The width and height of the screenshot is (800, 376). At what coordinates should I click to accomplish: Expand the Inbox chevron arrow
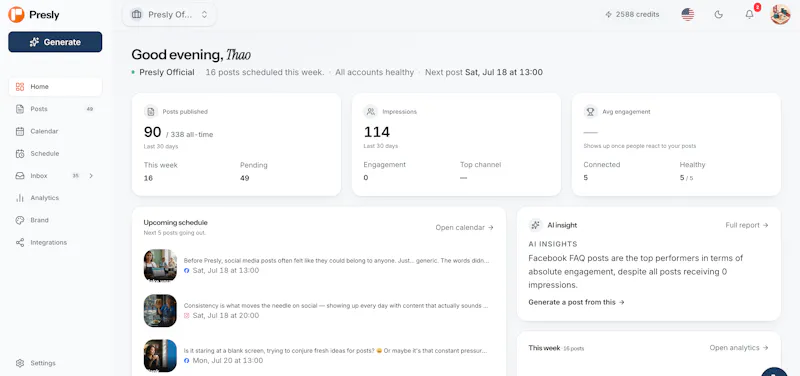click(x=91, y=176)
